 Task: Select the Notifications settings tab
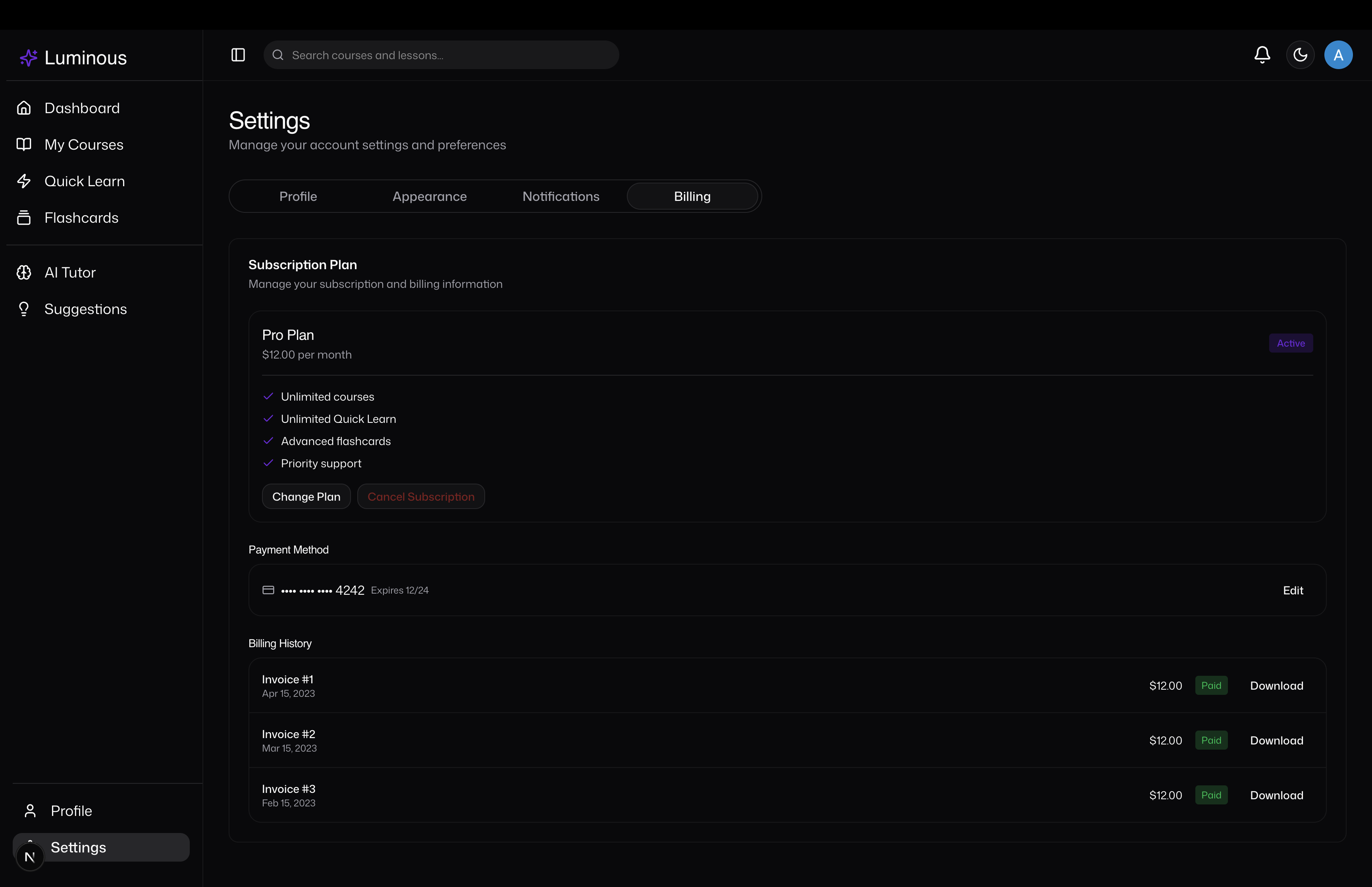click(x=561, y=197)
